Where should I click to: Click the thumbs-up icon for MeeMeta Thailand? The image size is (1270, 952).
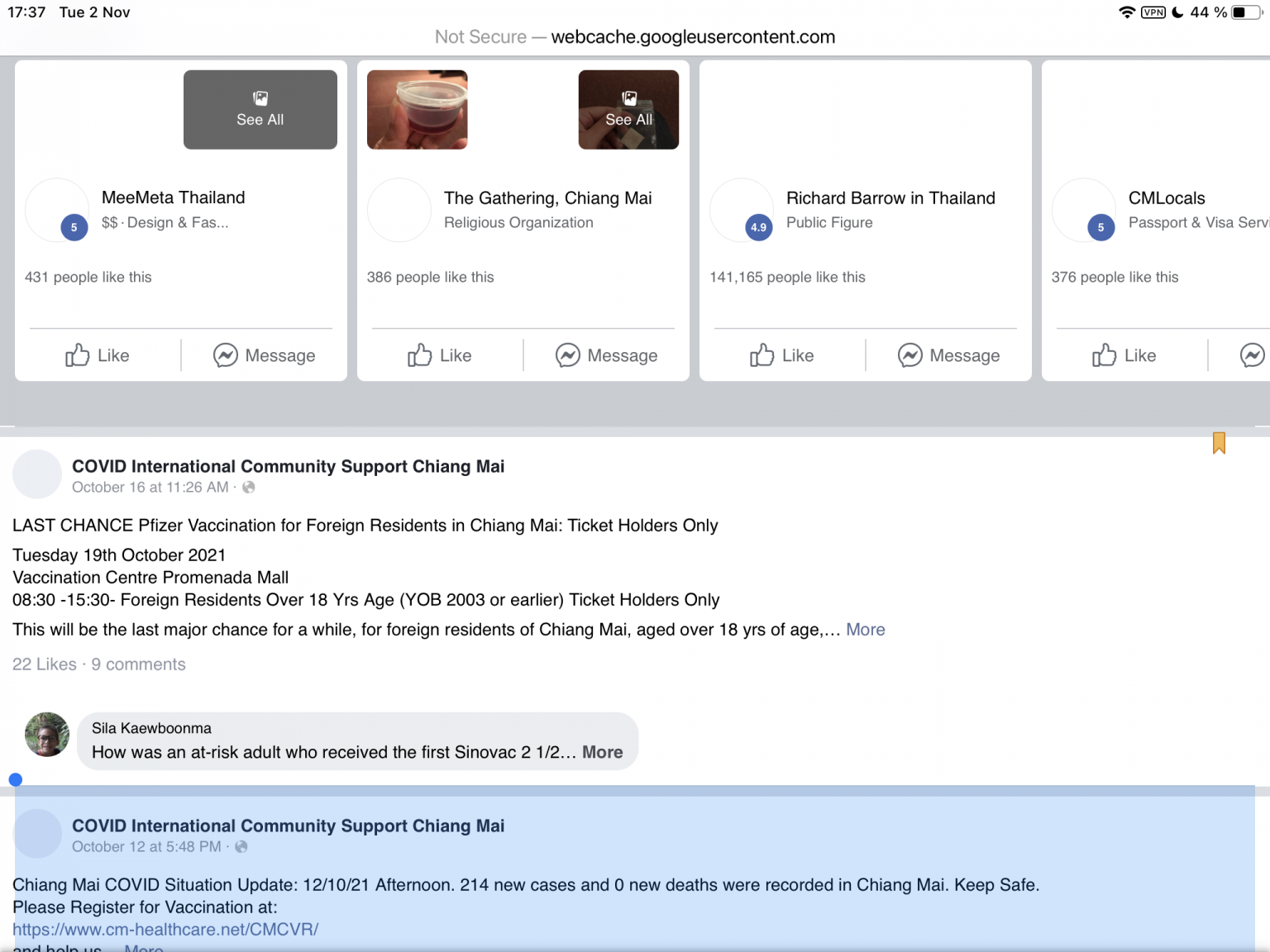coord(78,355)
